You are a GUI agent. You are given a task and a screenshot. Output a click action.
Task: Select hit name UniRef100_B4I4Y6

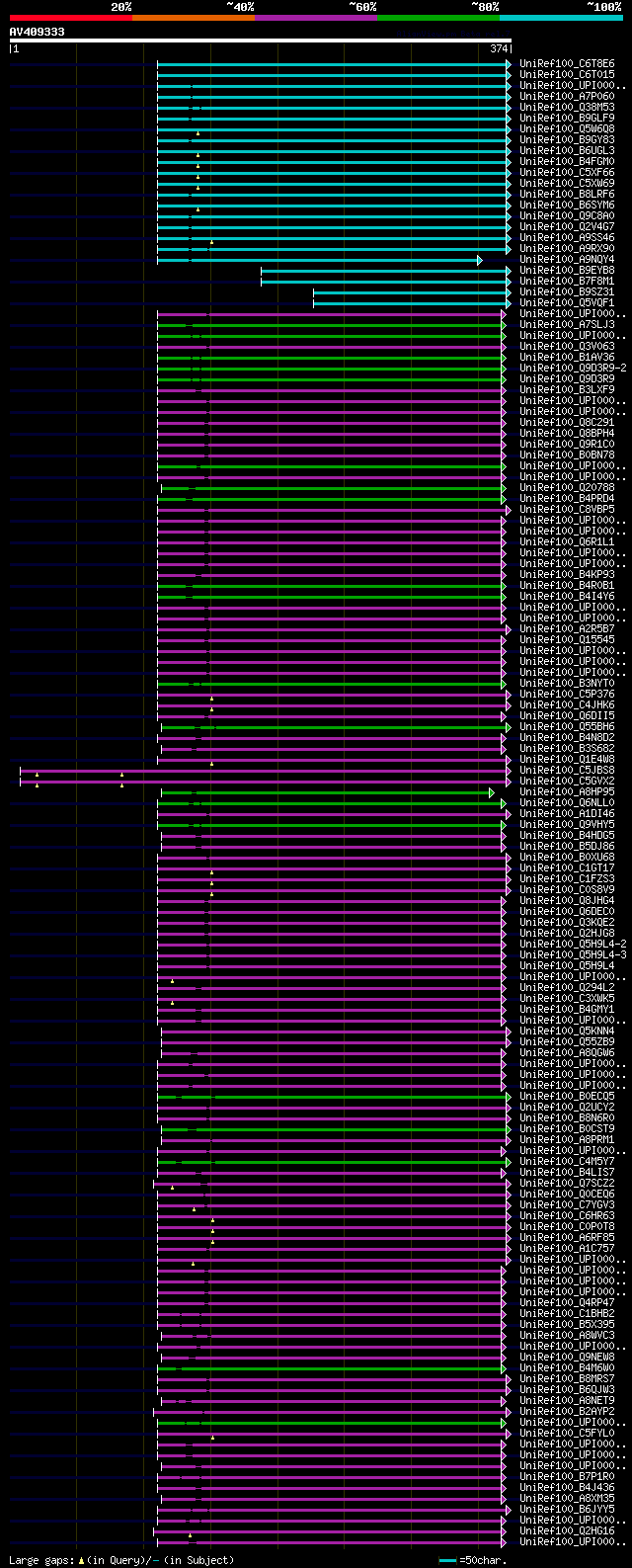(567, 597)
